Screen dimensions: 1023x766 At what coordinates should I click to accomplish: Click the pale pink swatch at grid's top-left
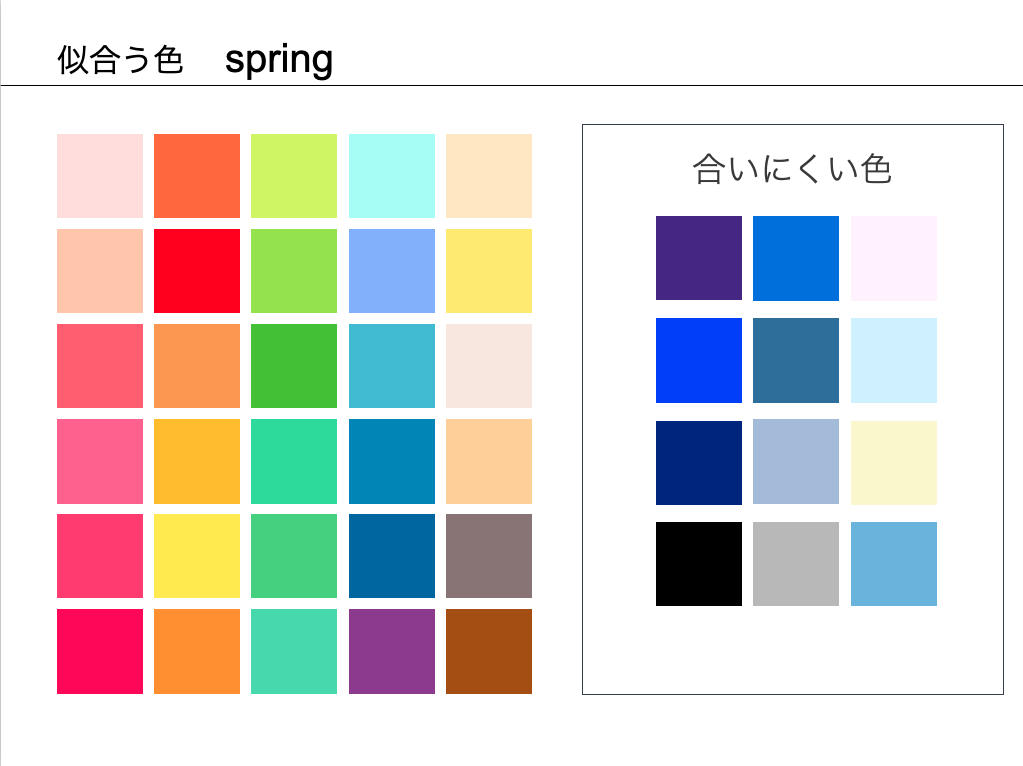(x=100, y=176)
